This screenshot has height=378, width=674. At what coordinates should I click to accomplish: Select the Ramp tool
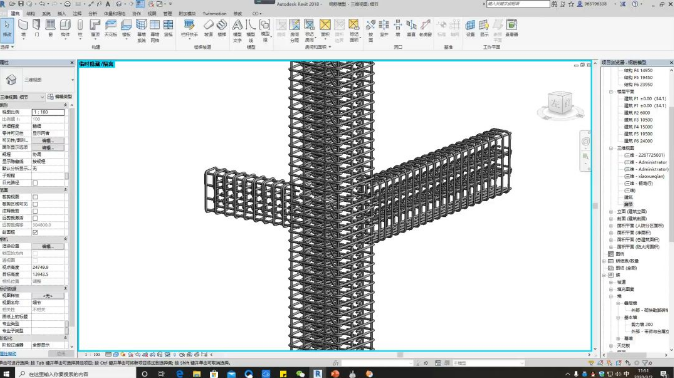coord(208,29)
